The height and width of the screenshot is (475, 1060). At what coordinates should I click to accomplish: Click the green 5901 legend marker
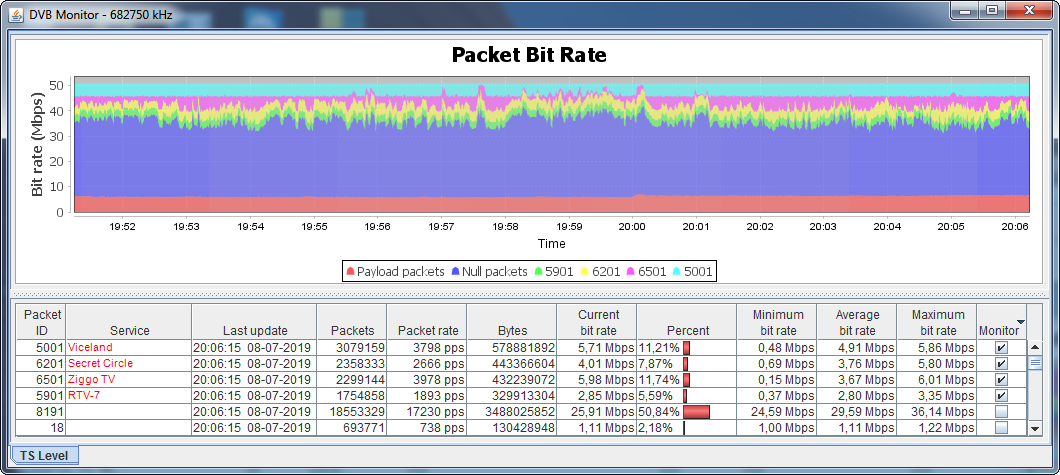pyautogui.click(x=538, y=271)
